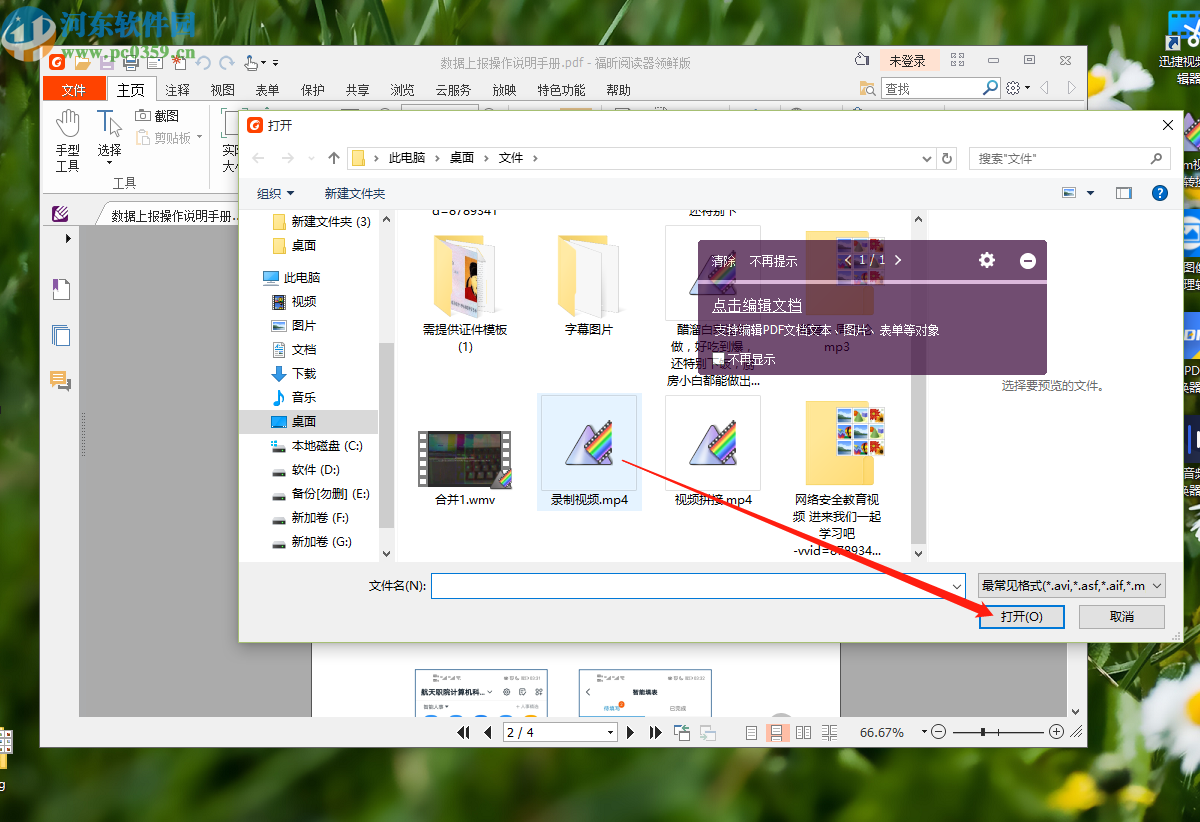Open the Bookmarks panel in the left sidebar

click(61, 288)
